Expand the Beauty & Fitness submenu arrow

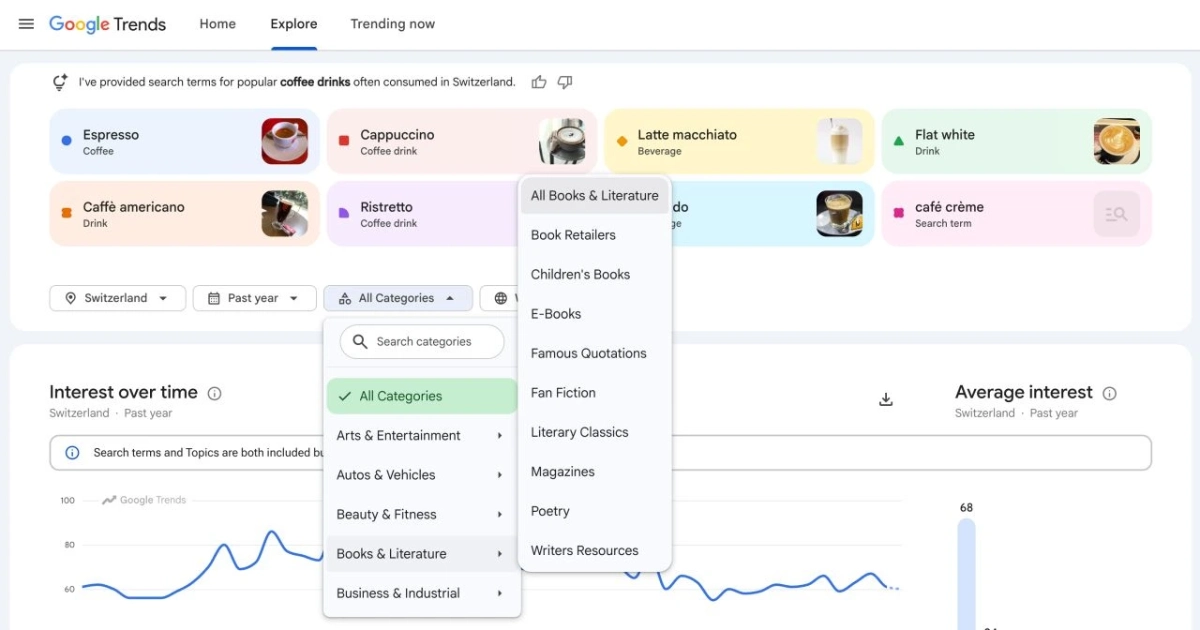[499, 515]
